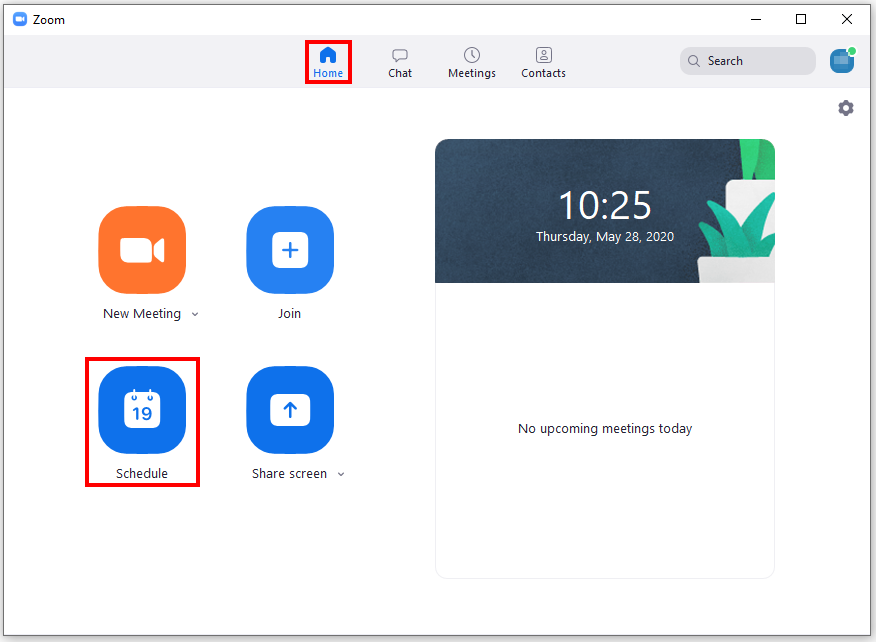
Task: Start a New Meeting with the orange camera icon
Action: point(142,250)
